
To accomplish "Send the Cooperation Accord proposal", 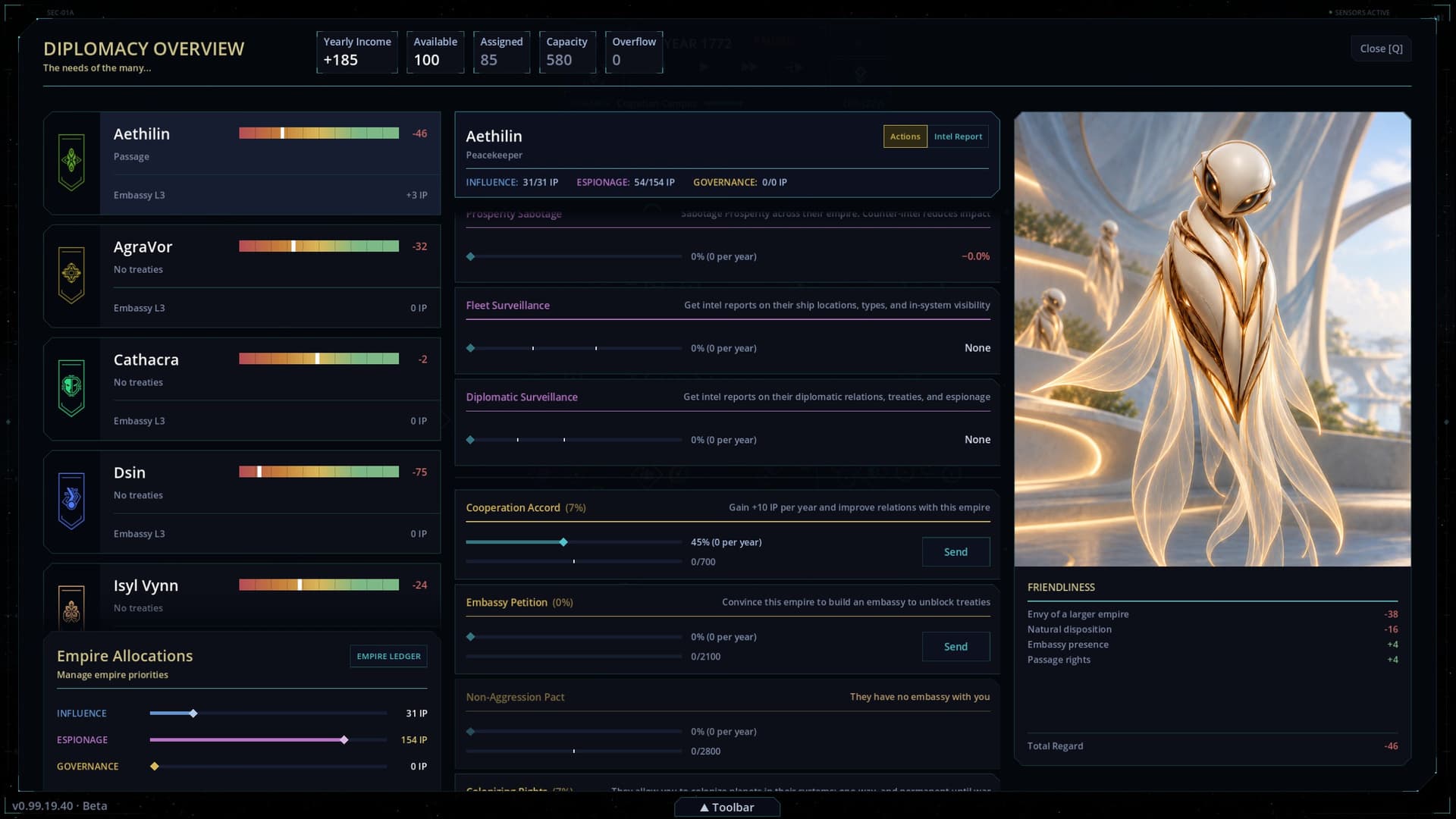I will pos(955,552).
